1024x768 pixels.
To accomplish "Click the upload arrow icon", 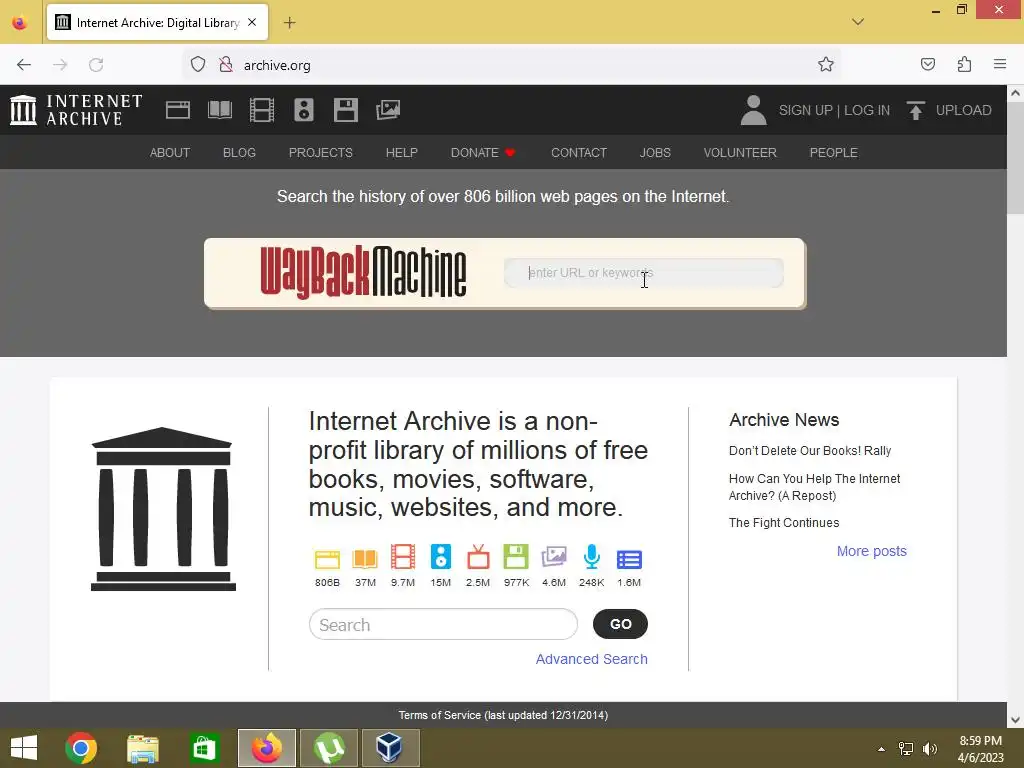I will (x=916, y=110).
